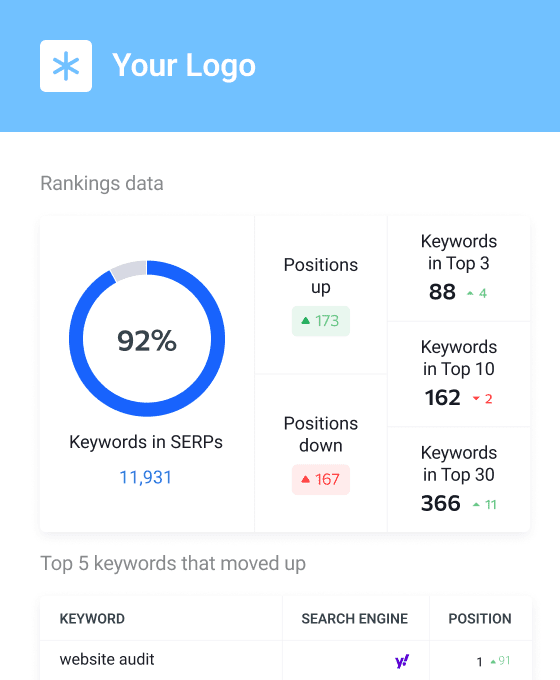Click the green up arrow beside 173
The image size is (560, 680).
point(305,321)
